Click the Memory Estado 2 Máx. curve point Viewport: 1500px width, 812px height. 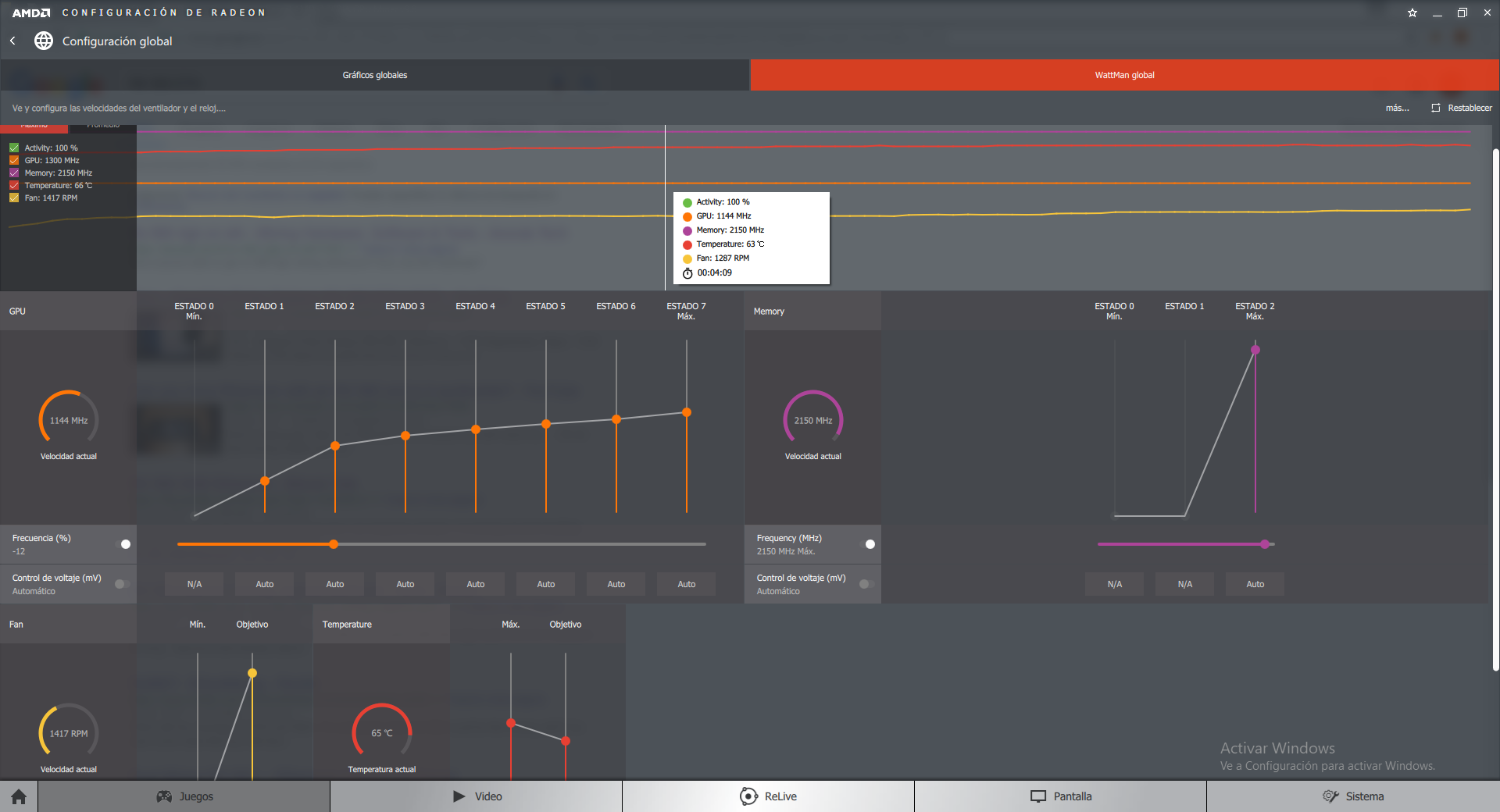(x=1255, y=350)
